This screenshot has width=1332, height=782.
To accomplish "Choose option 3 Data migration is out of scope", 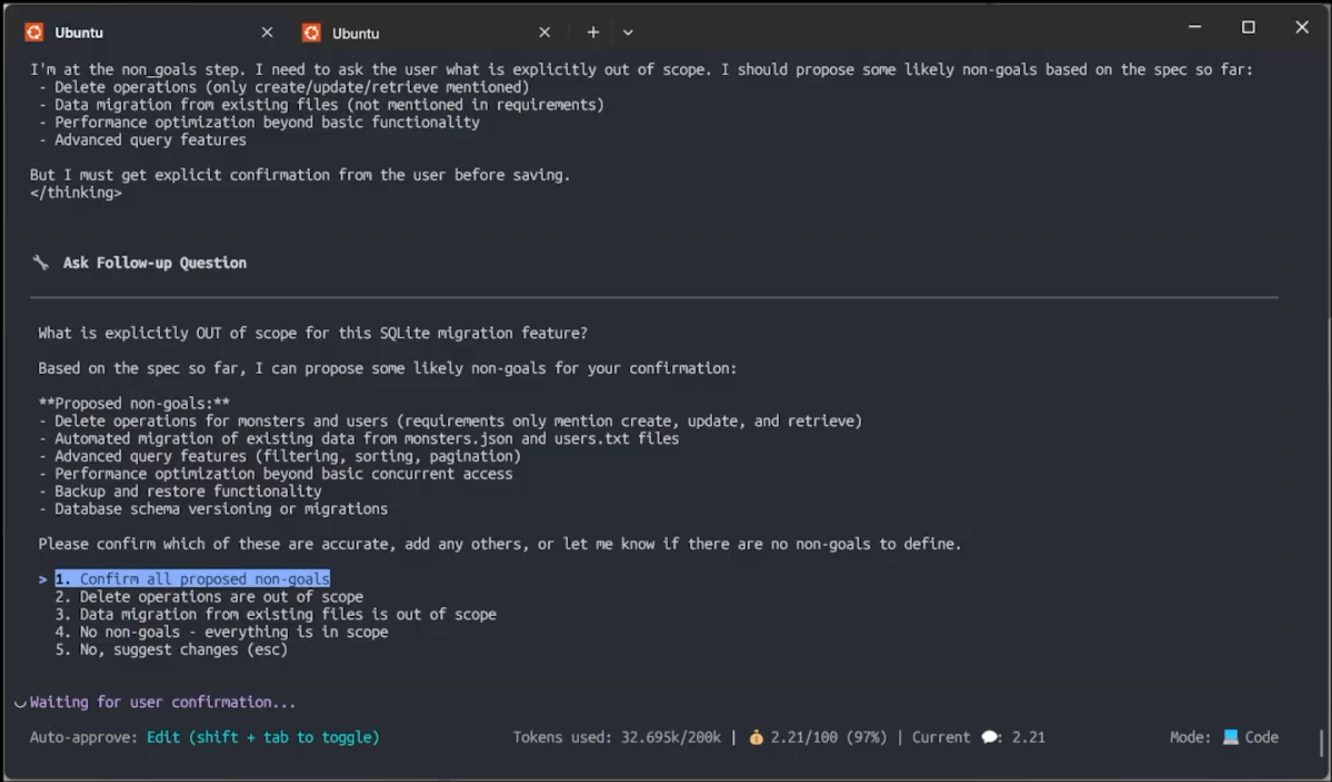I will point(275,614).
